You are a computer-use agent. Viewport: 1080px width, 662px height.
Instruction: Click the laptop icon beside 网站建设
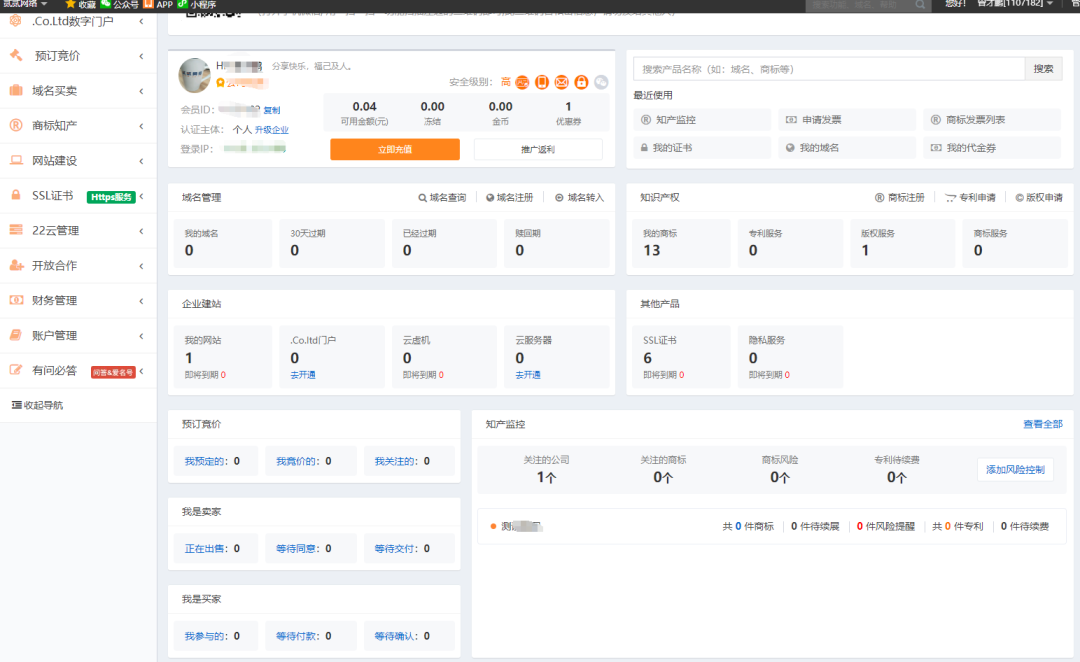coord(16,160)
